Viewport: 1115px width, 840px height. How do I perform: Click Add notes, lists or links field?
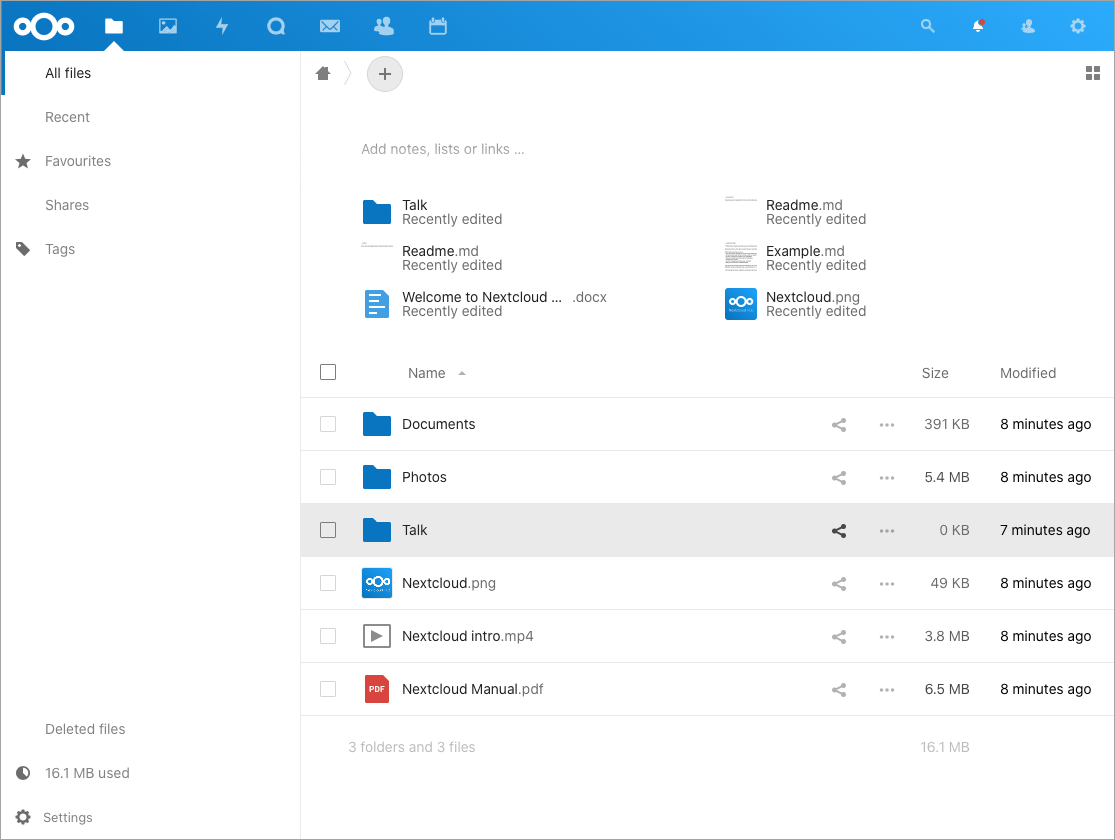pyautogui.click(x=442, y=149)
